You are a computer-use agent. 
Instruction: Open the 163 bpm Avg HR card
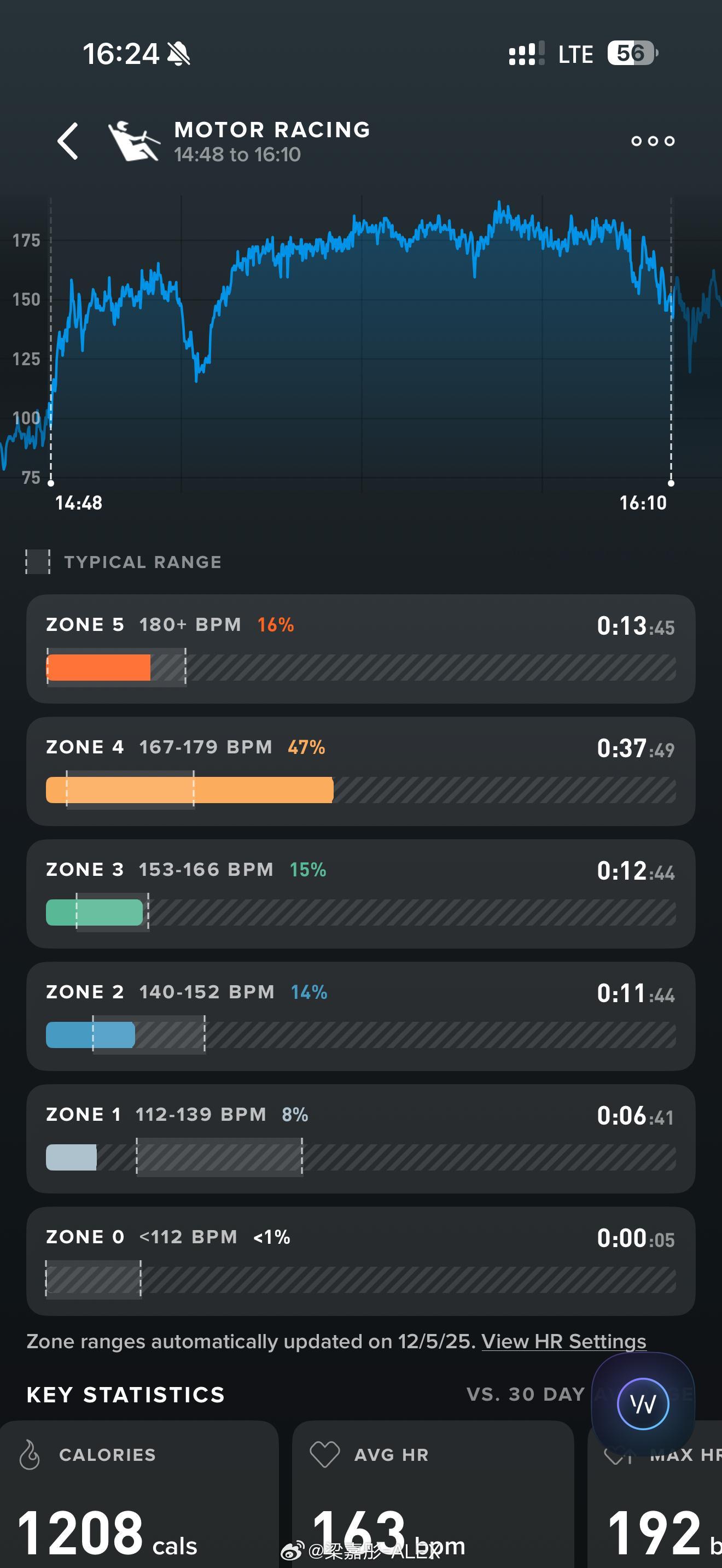[x=432, y=1497]
